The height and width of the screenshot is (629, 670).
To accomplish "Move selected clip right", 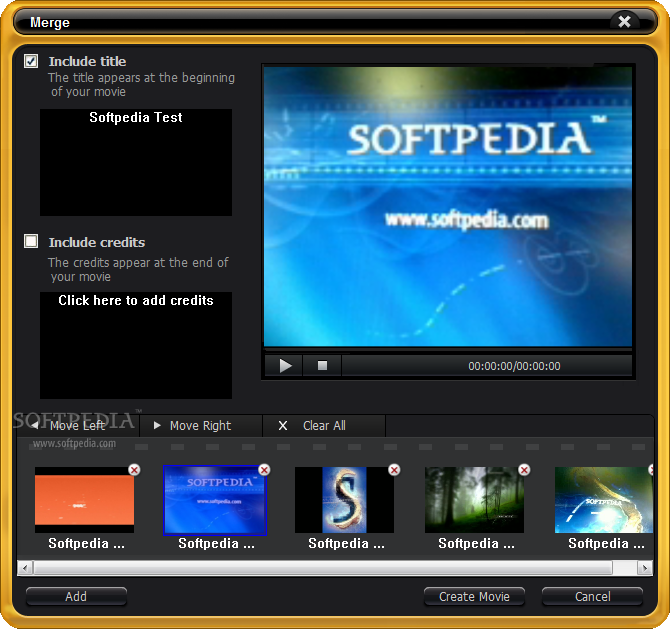I will click(201, 426).
